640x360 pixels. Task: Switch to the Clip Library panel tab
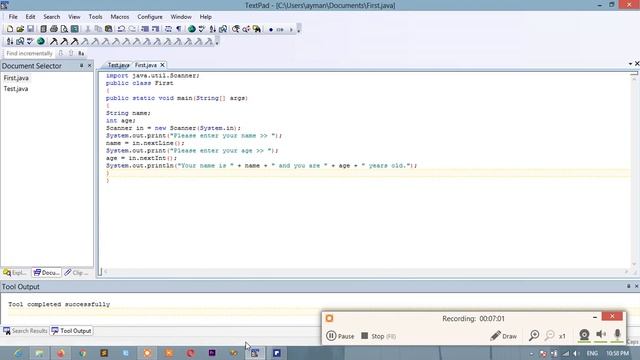pos(77,272)
